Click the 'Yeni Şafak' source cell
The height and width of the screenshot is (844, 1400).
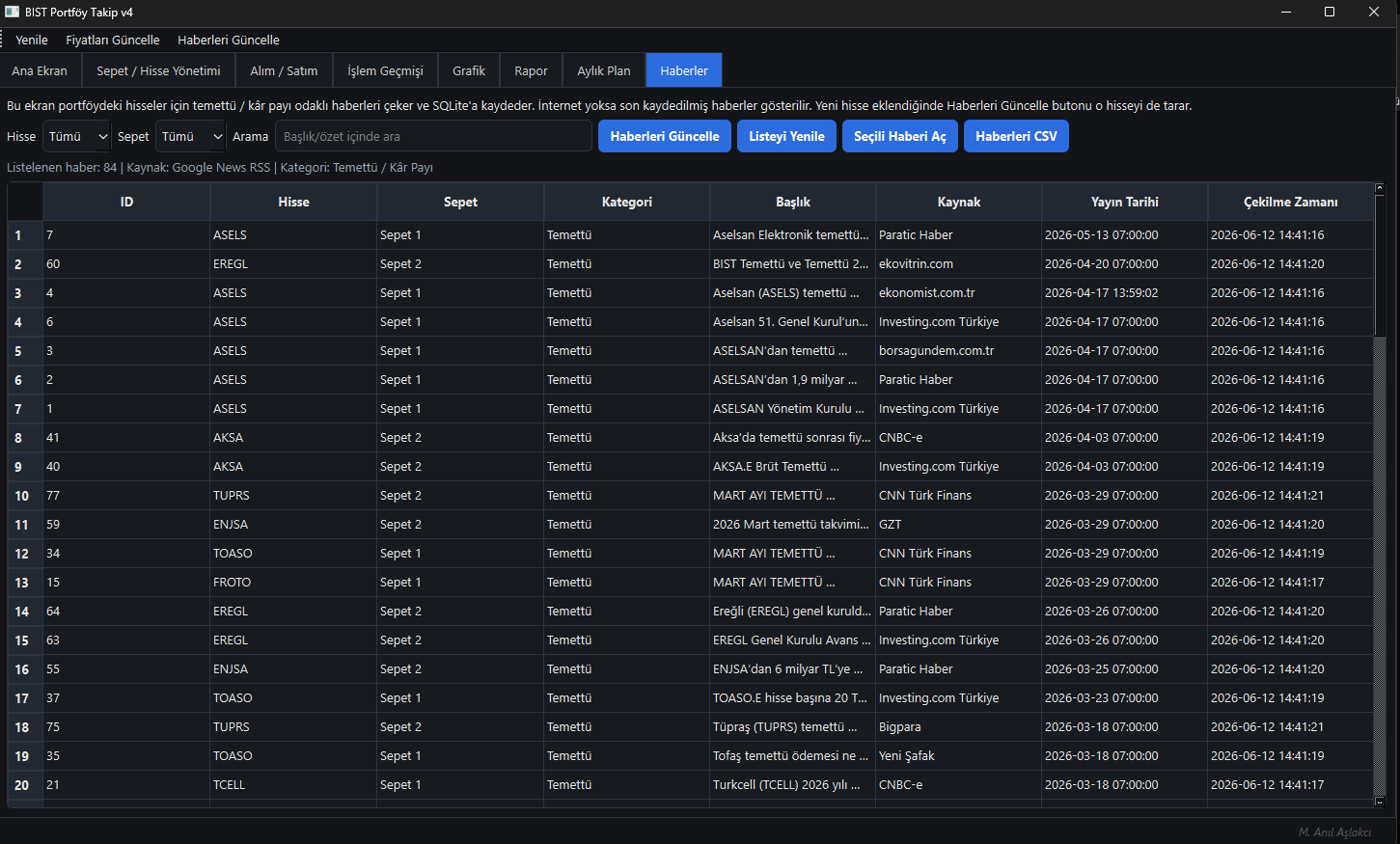pos(959,756)
